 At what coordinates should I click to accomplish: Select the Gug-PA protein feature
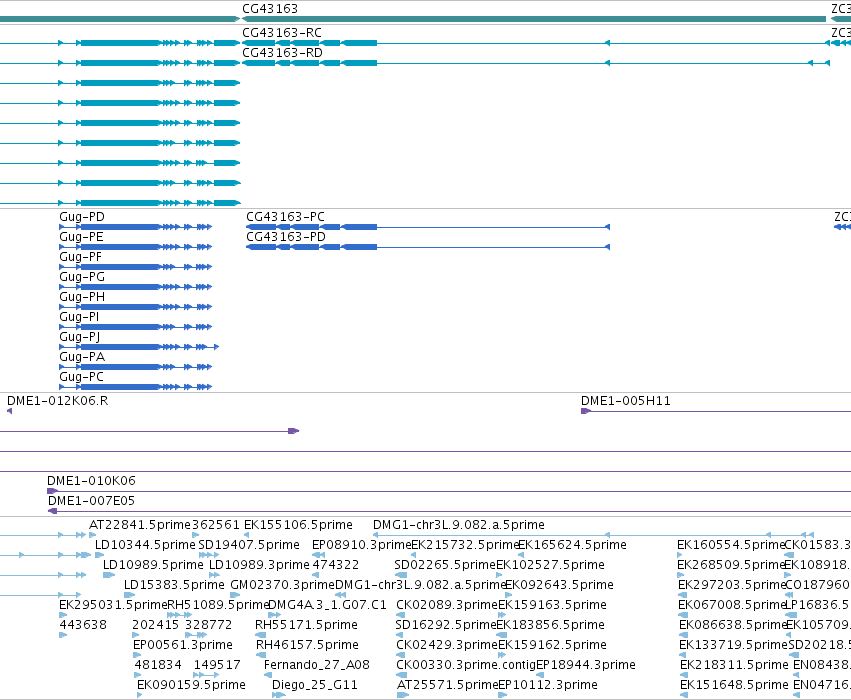(x=135, y=367)
